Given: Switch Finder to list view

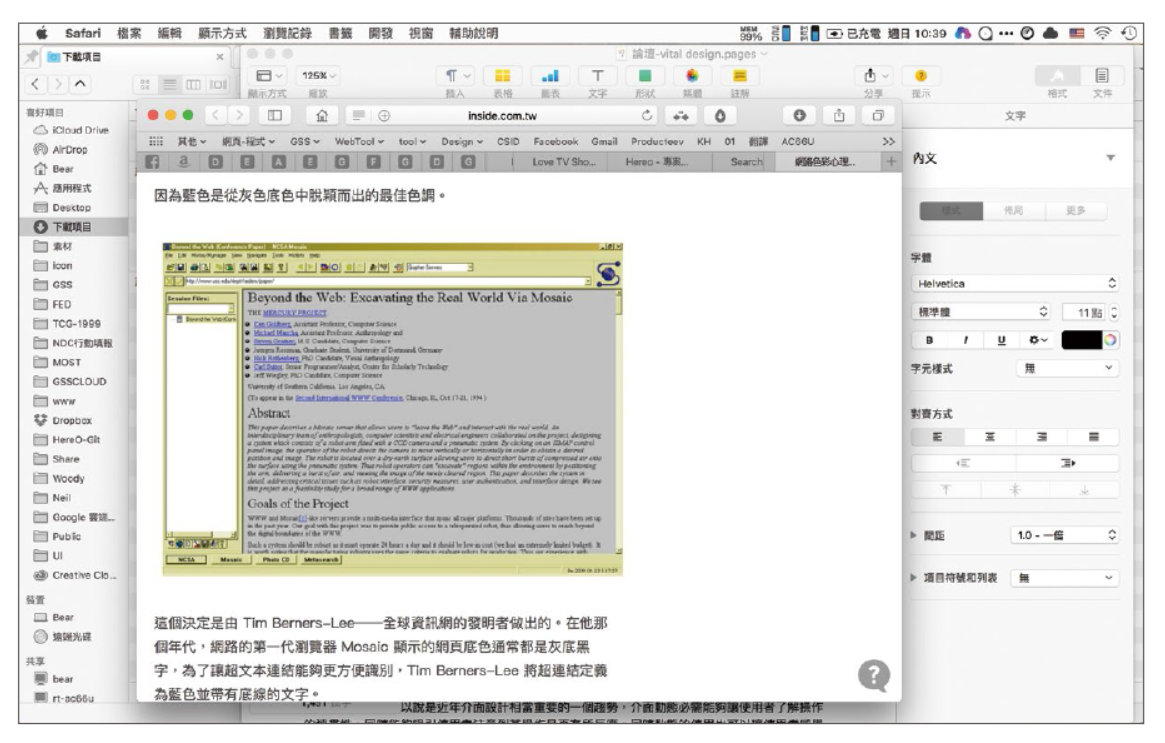Looking at the screenshot, I should [170, 84].
